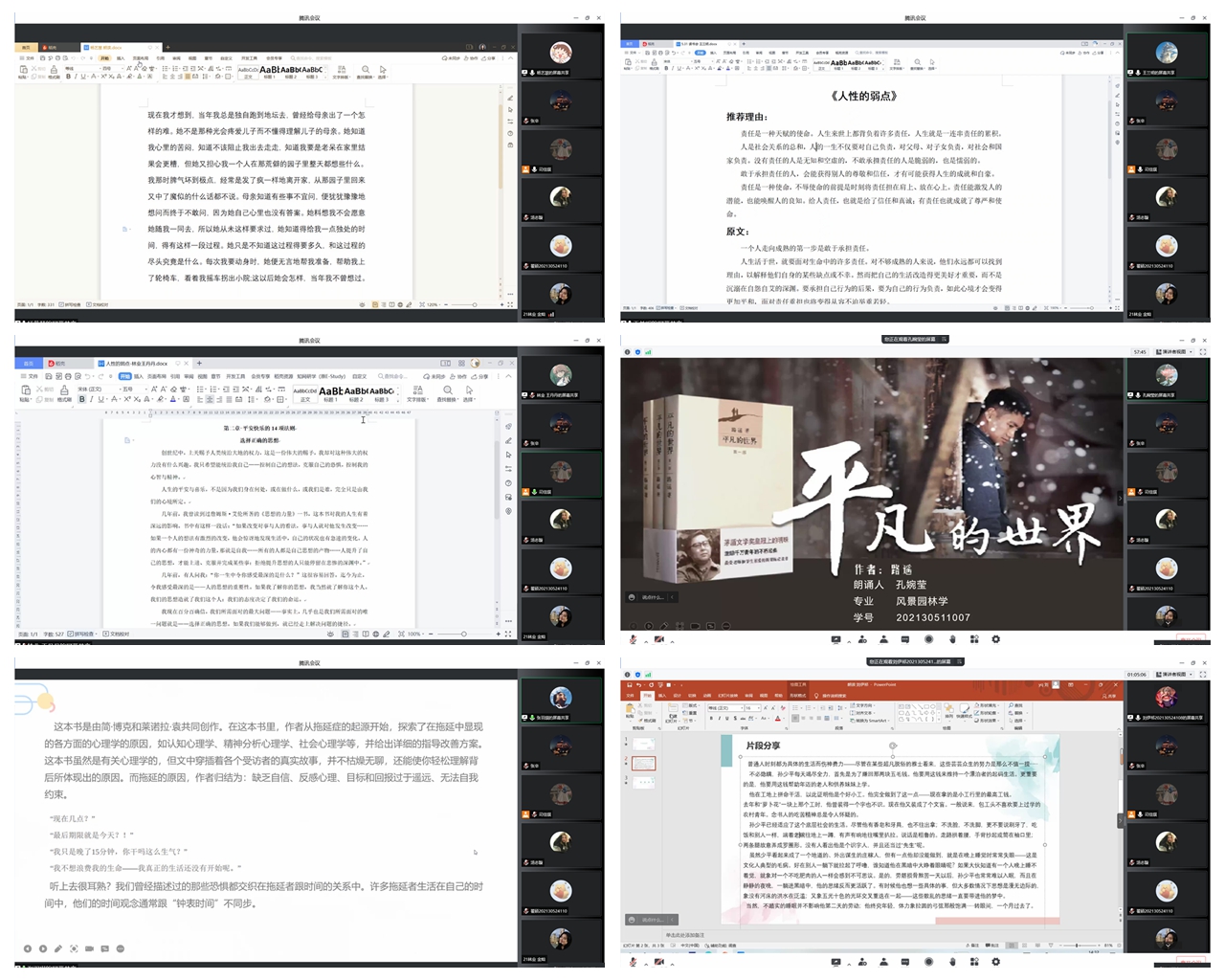
Task: Adjust zoom slider in 人性的弱点-林金玉丹丹 document status bar
Action: 464,634
